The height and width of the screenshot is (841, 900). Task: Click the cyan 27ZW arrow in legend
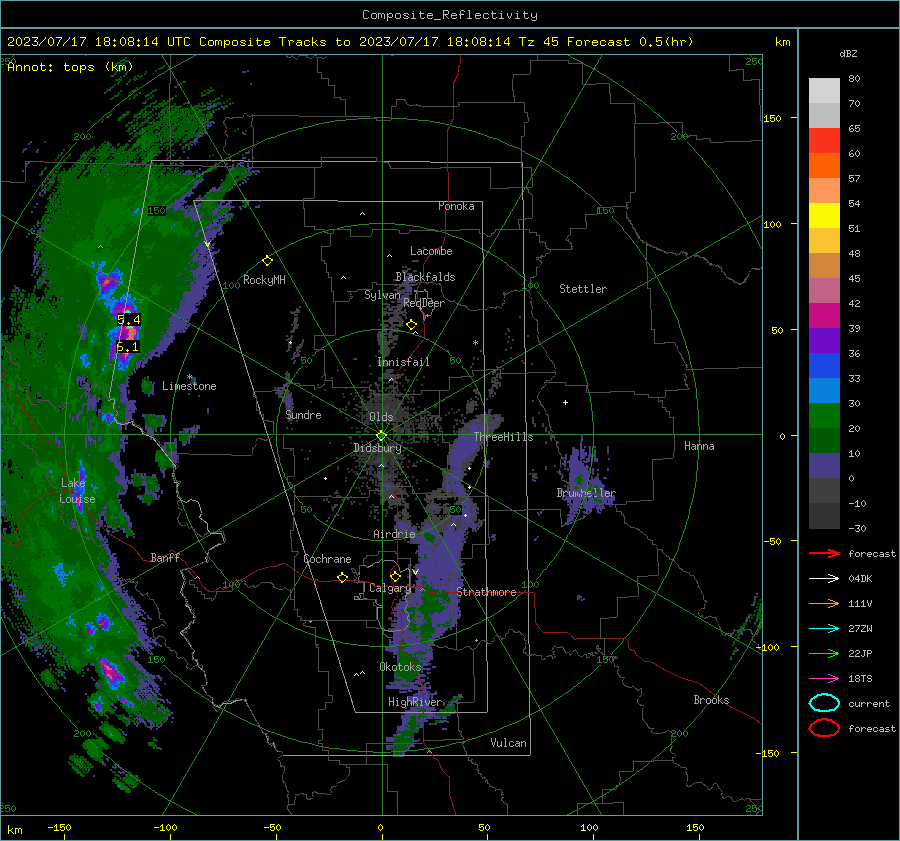point(824,629)
